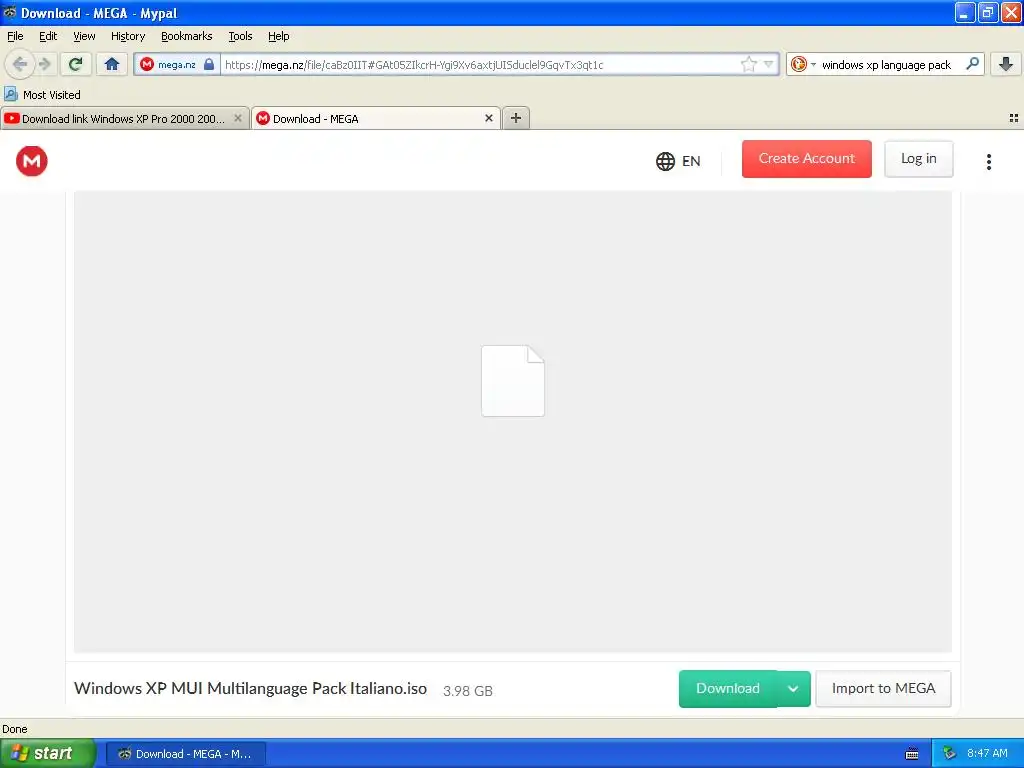Screen dimensions: 1024x768
Task: Open the URL history dropdown arrow
Action: [769, 64]
